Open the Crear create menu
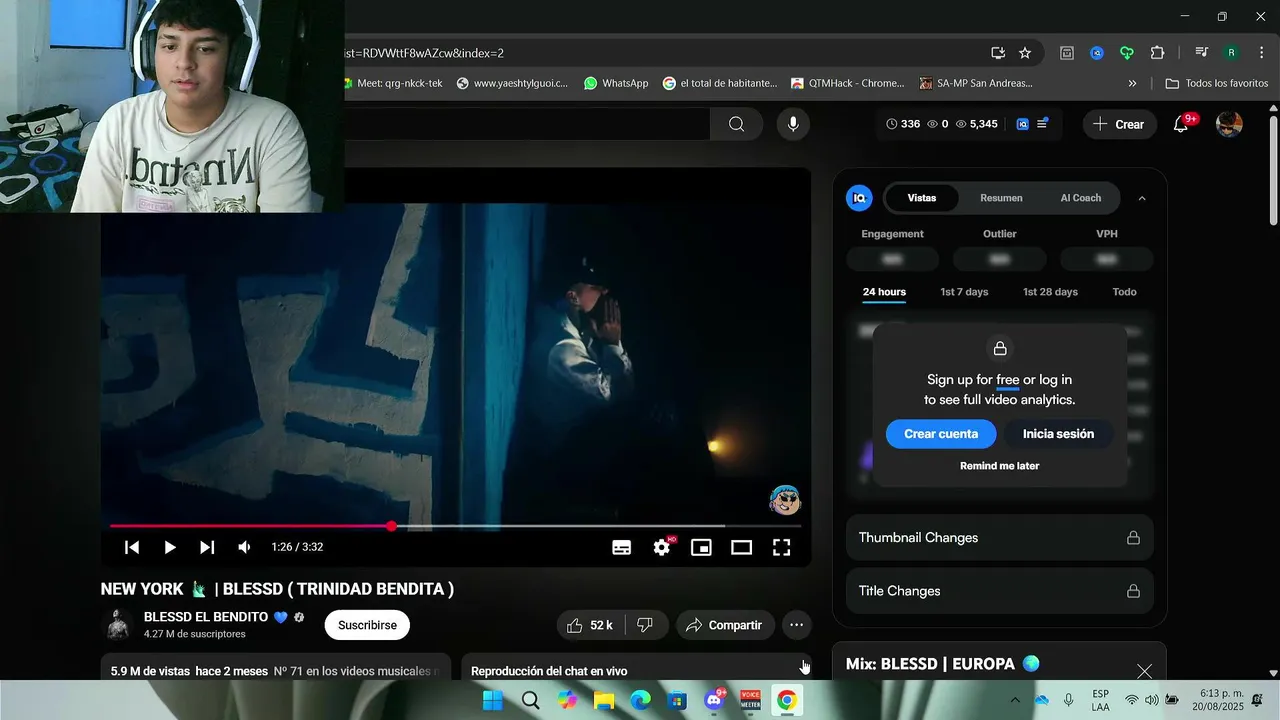1280x720 pixels. click(1118, 124)
